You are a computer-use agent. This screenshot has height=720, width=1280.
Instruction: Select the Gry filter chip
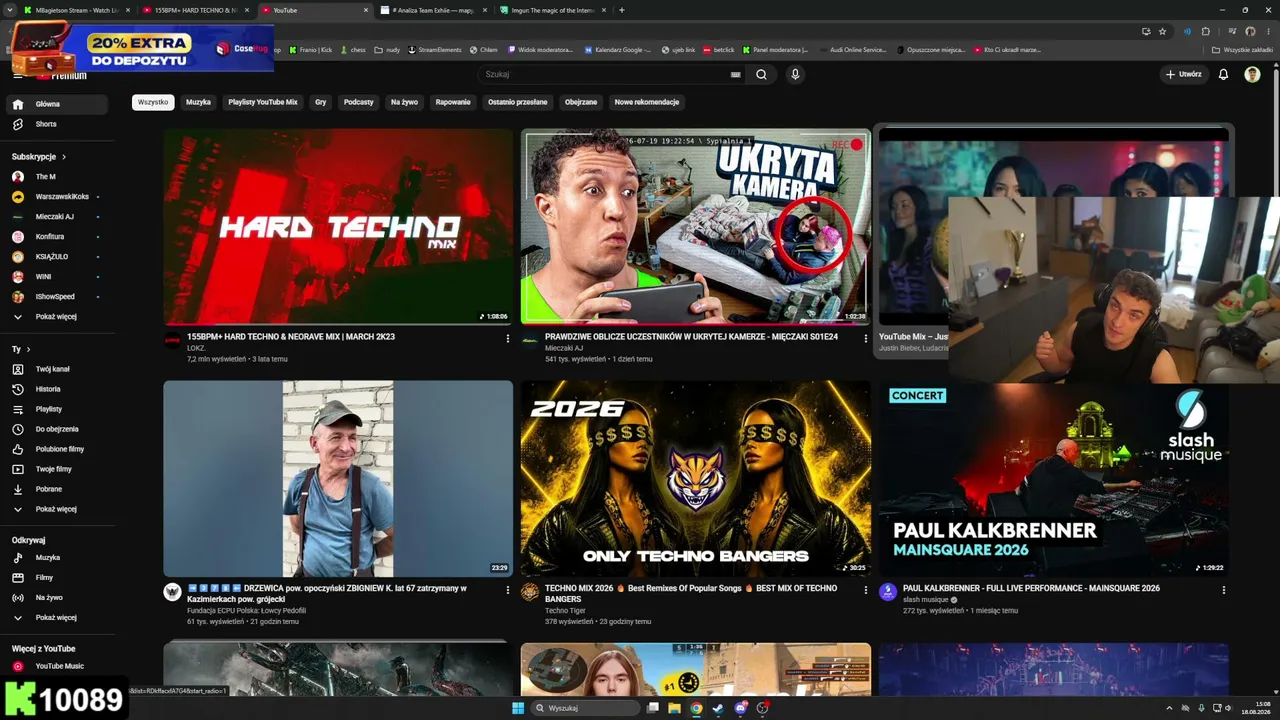321,102
